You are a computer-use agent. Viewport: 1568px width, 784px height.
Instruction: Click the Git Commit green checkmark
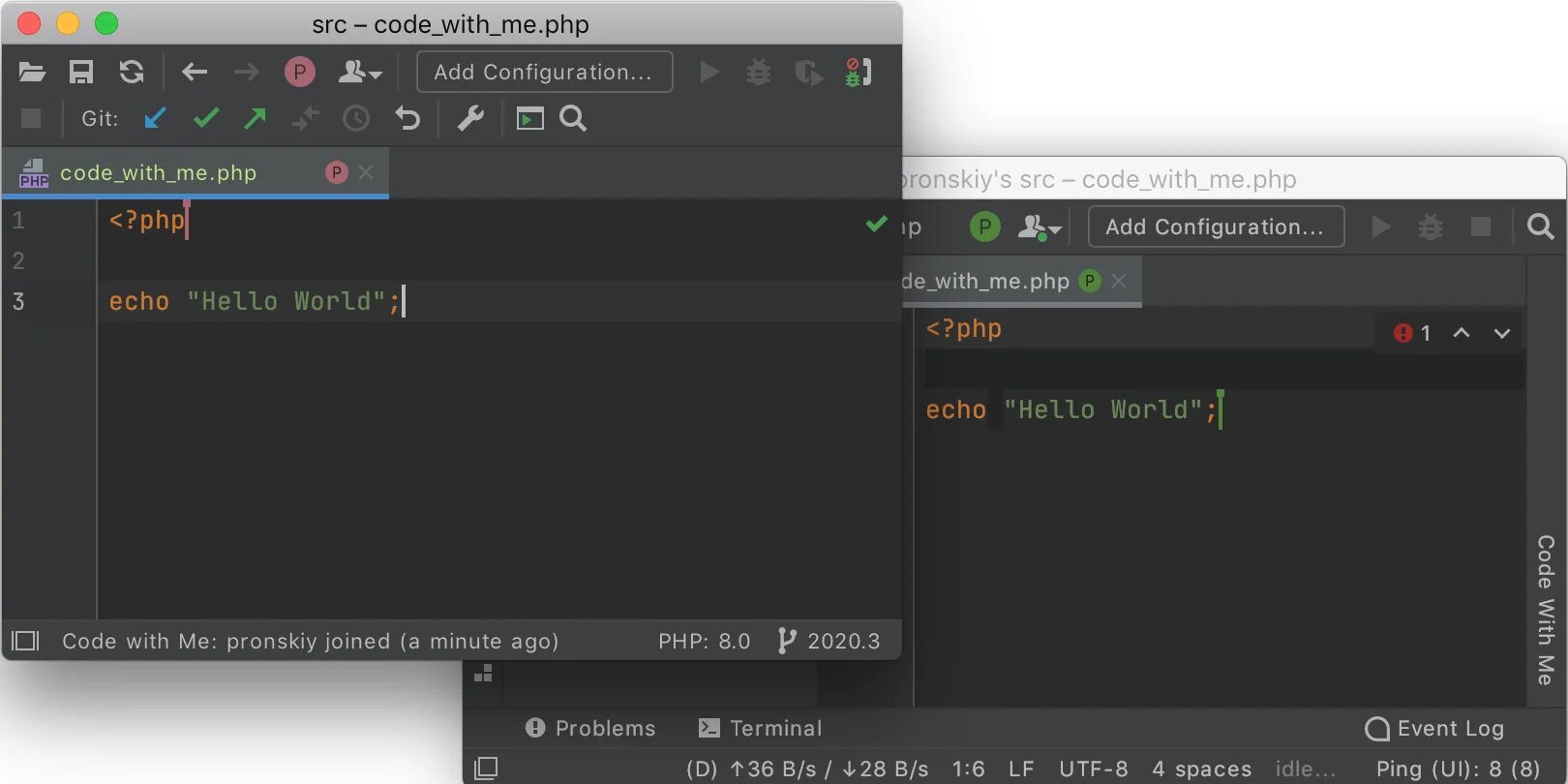tap(206, 118)
